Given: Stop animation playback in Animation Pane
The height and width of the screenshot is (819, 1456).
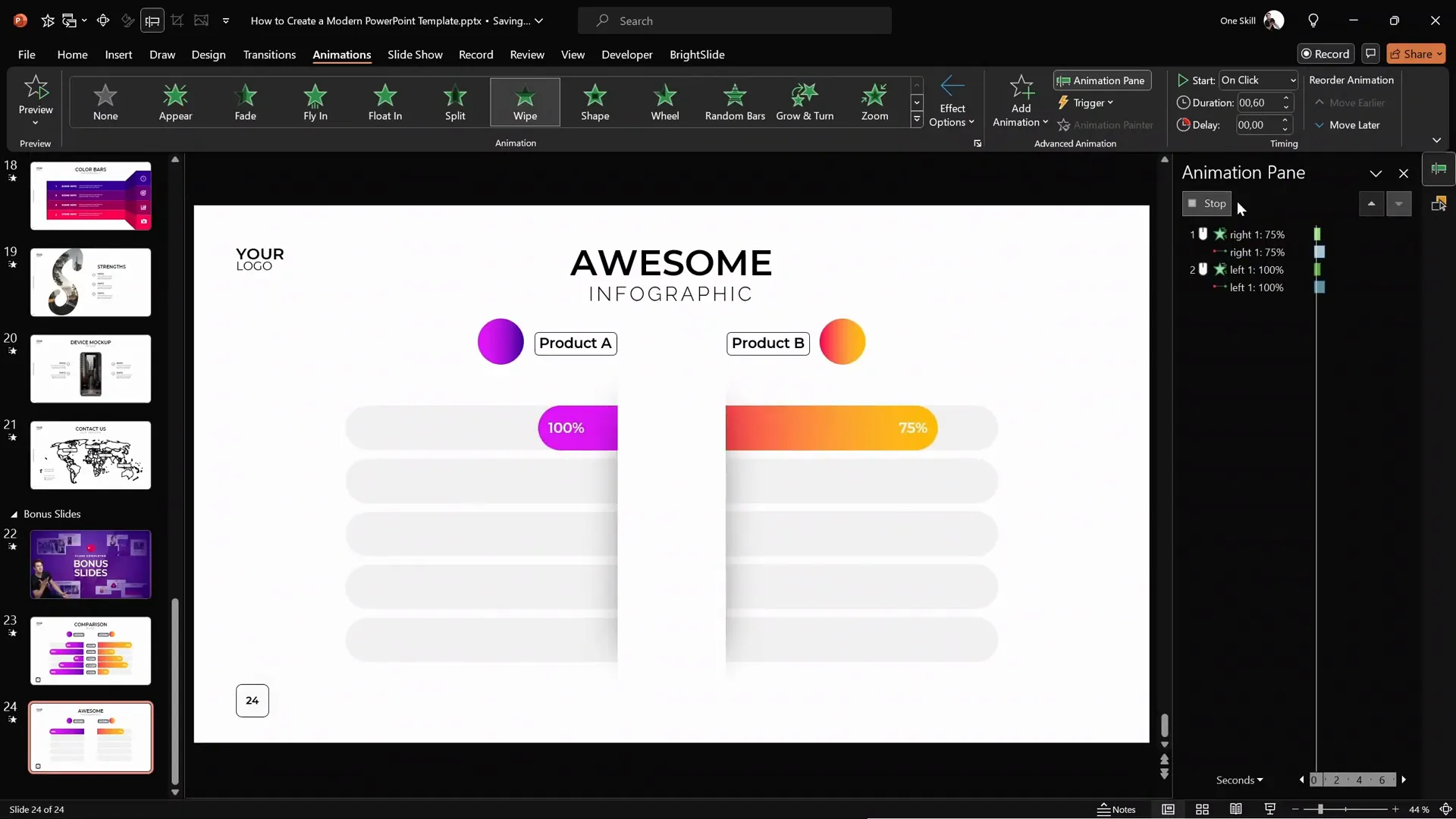Looking at the screenshot, I should coord(1207,203).
